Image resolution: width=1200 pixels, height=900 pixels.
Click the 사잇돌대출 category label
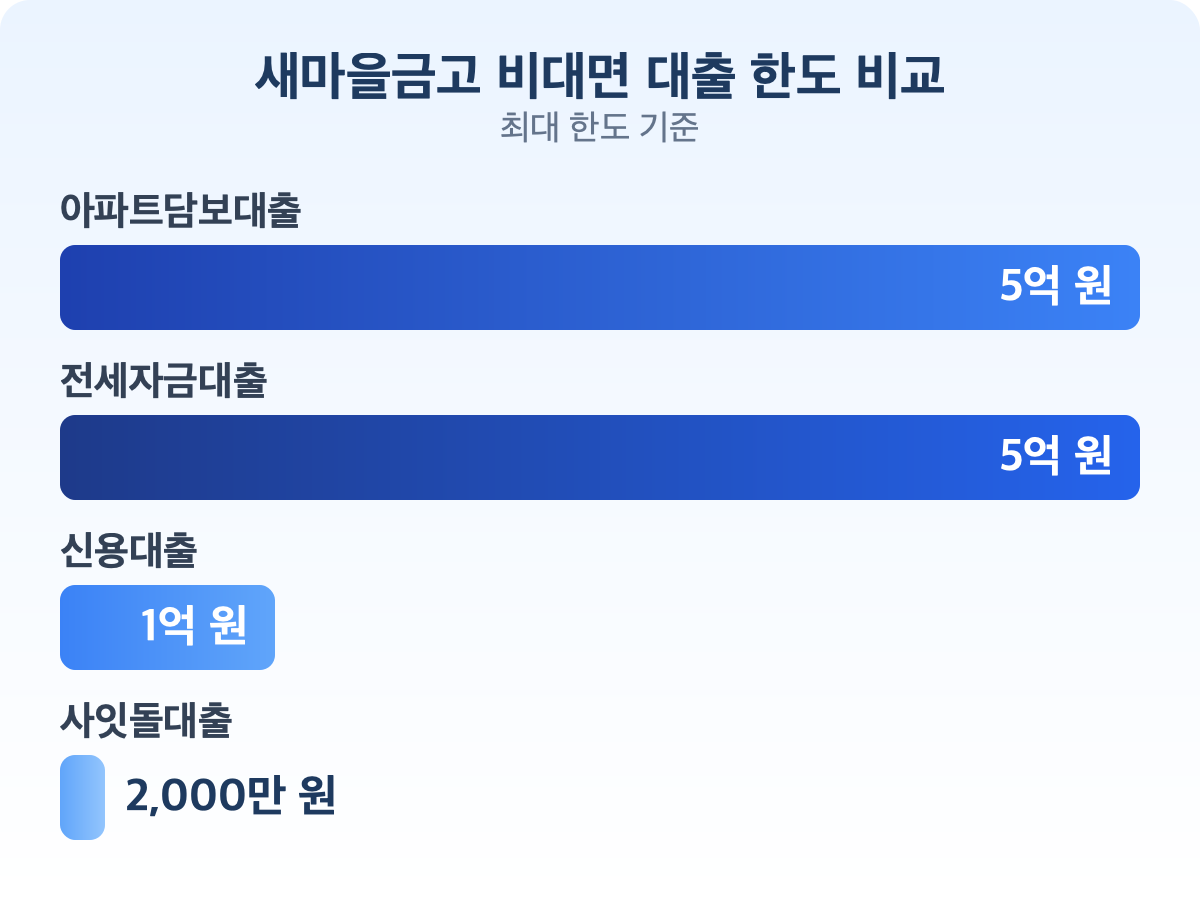tap(146, 722)
